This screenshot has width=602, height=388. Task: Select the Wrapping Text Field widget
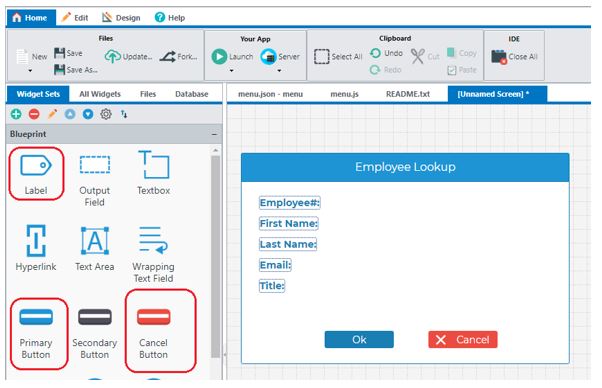coord(154,254)
